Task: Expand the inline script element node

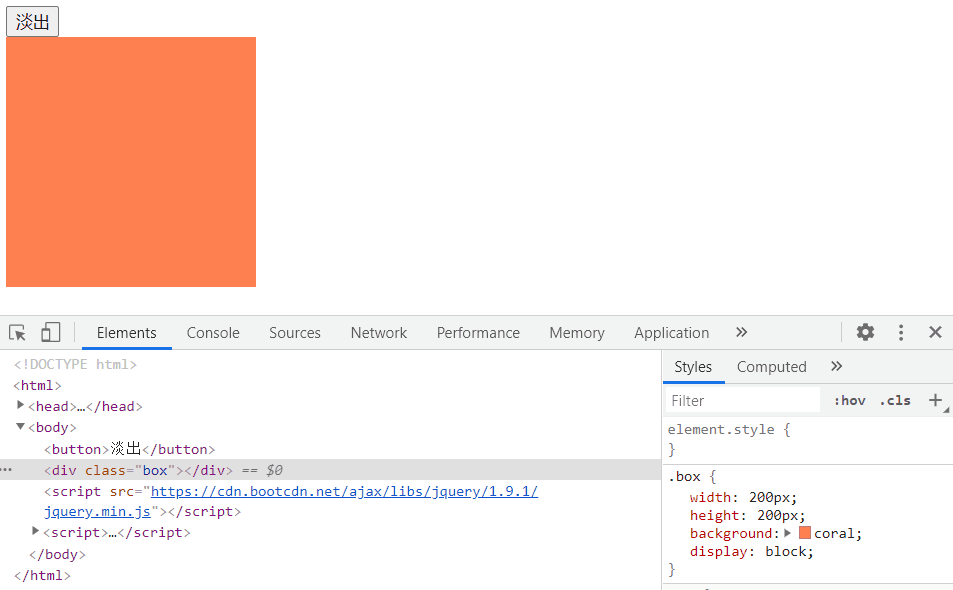Action: (36, 532)
